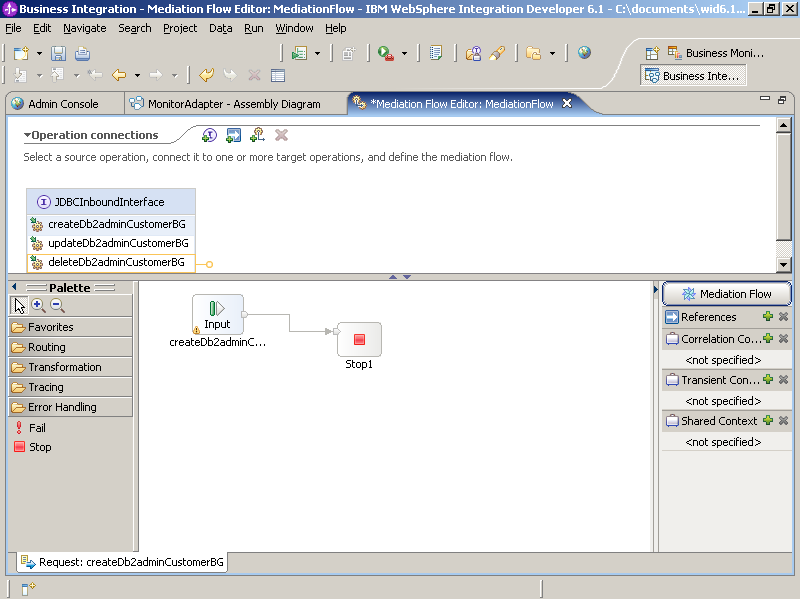Image resolution: width=800 pixels, height=600 pixels.
Task: Remove Shared Context with X icon
Action: (x=784, y=420)
